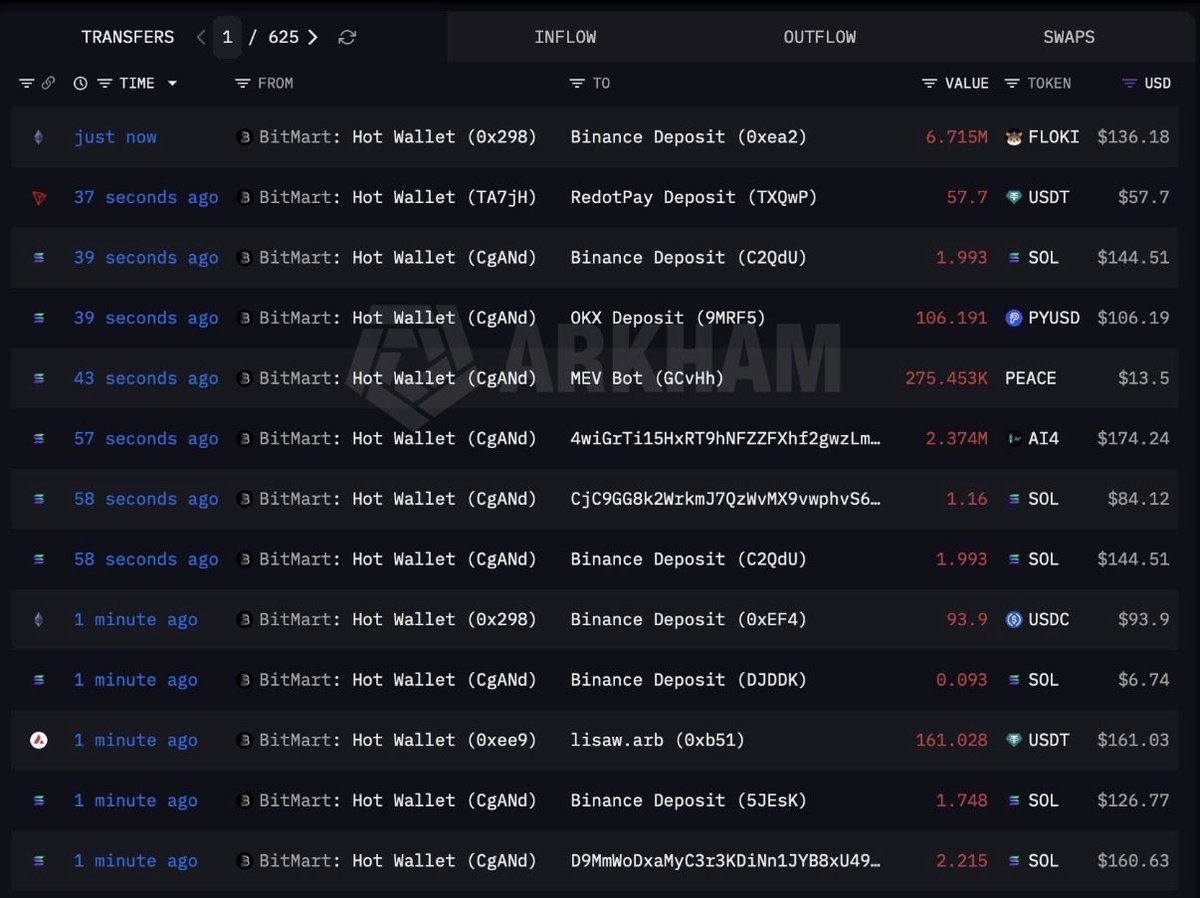Open address starting with D9MmWoDxaMyC3r3
The image size is (1200, 898).
726,861
